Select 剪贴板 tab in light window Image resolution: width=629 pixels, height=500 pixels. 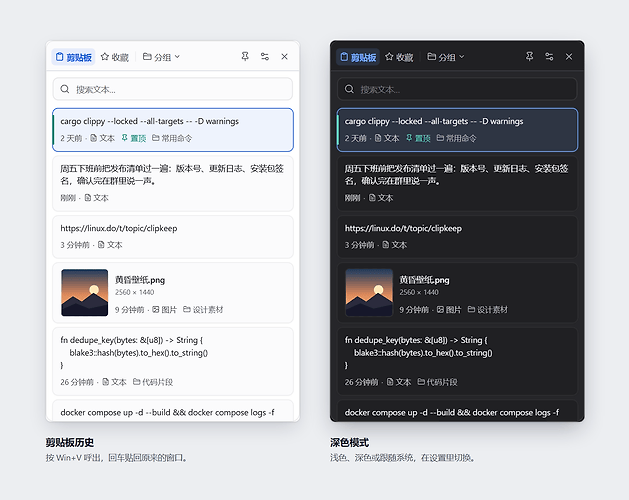click(x=73, y=57)
